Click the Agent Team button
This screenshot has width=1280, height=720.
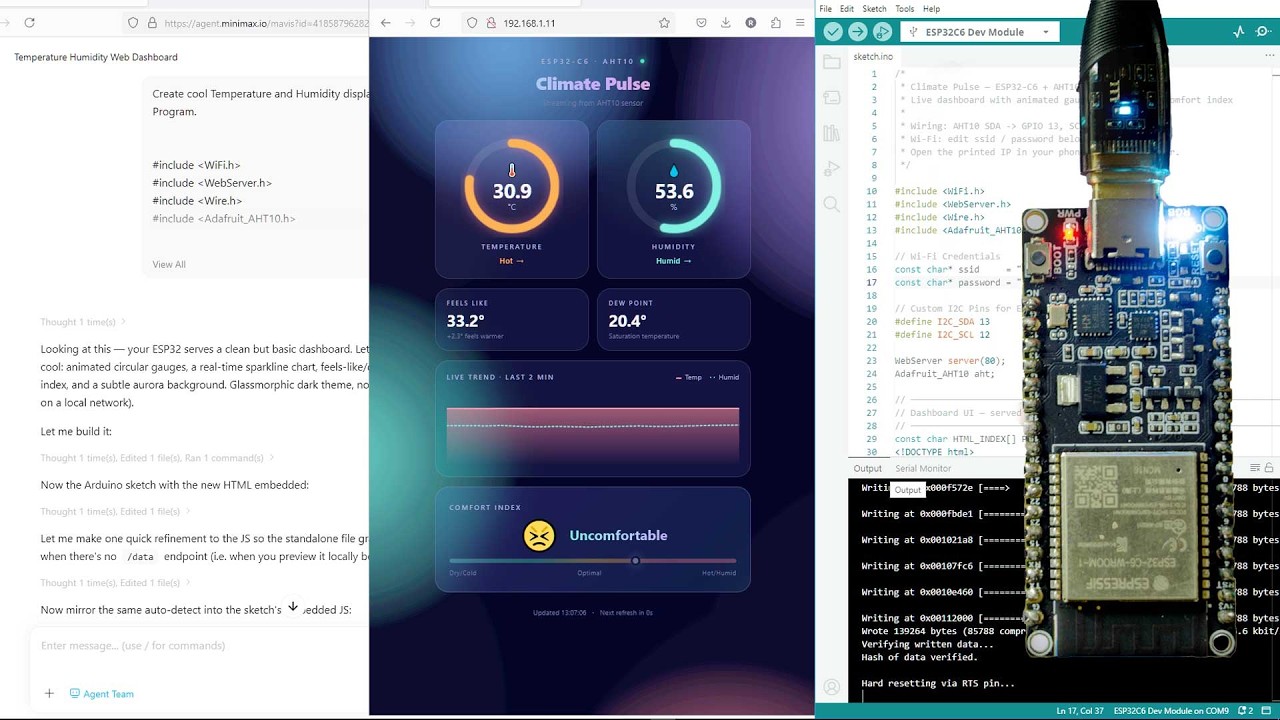(x=101, y=693)
